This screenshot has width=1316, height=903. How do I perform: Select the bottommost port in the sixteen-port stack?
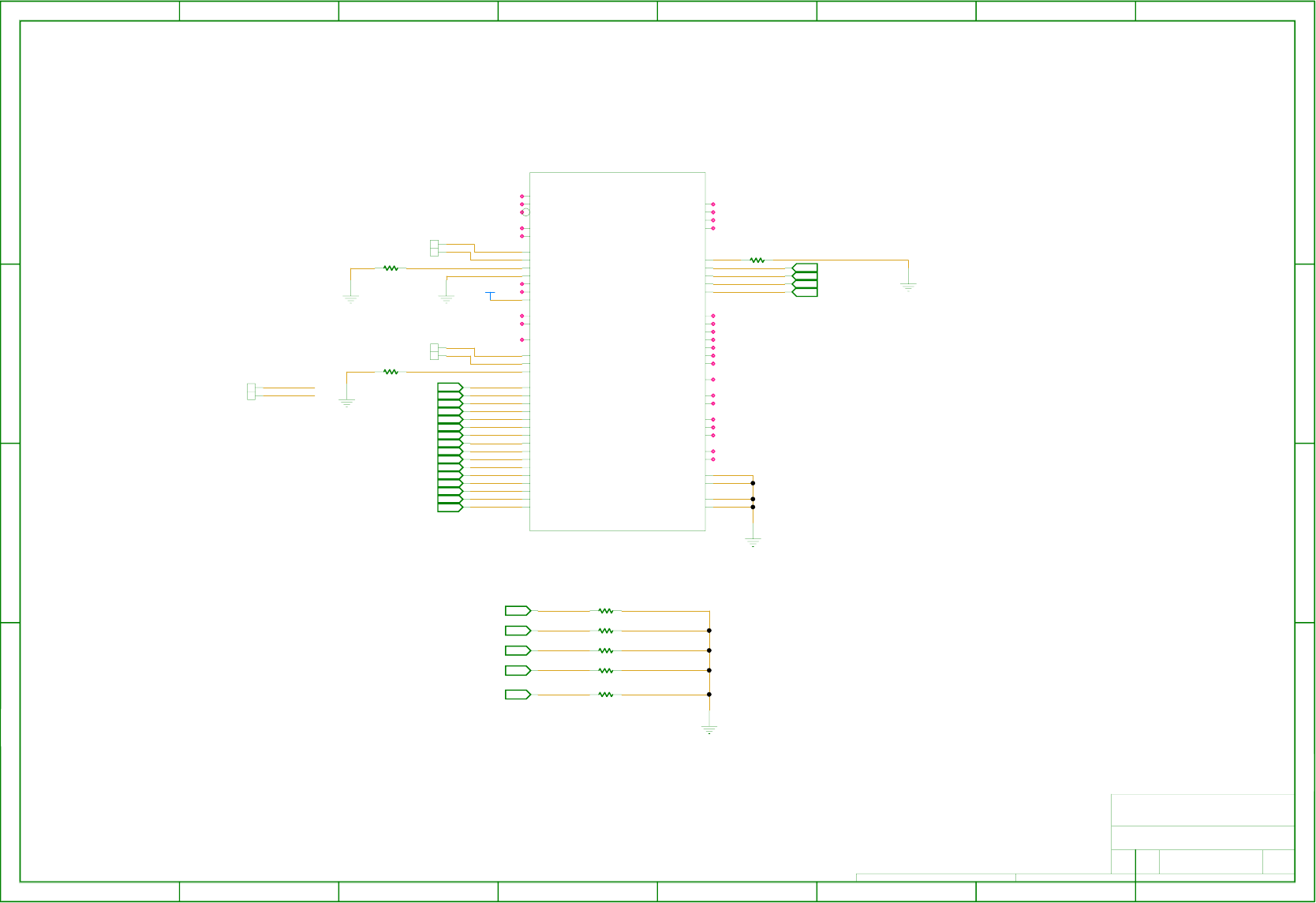tap(451, 508)
